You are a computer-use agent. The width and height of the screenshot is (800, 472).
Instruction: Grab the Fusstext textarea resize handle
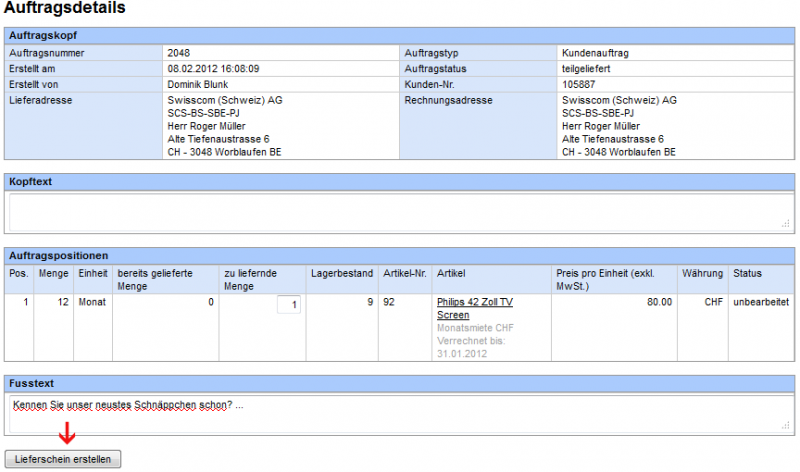coord(786,425)
